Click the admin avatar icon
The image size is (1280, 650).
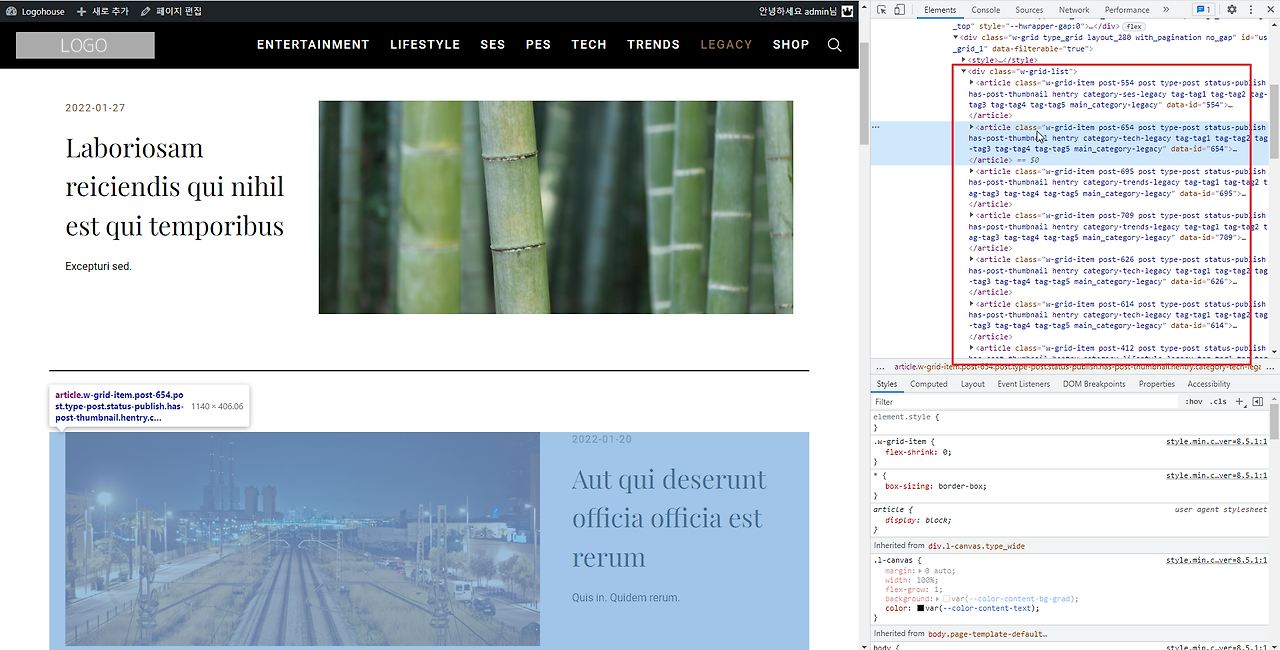(x=848, y=11)
